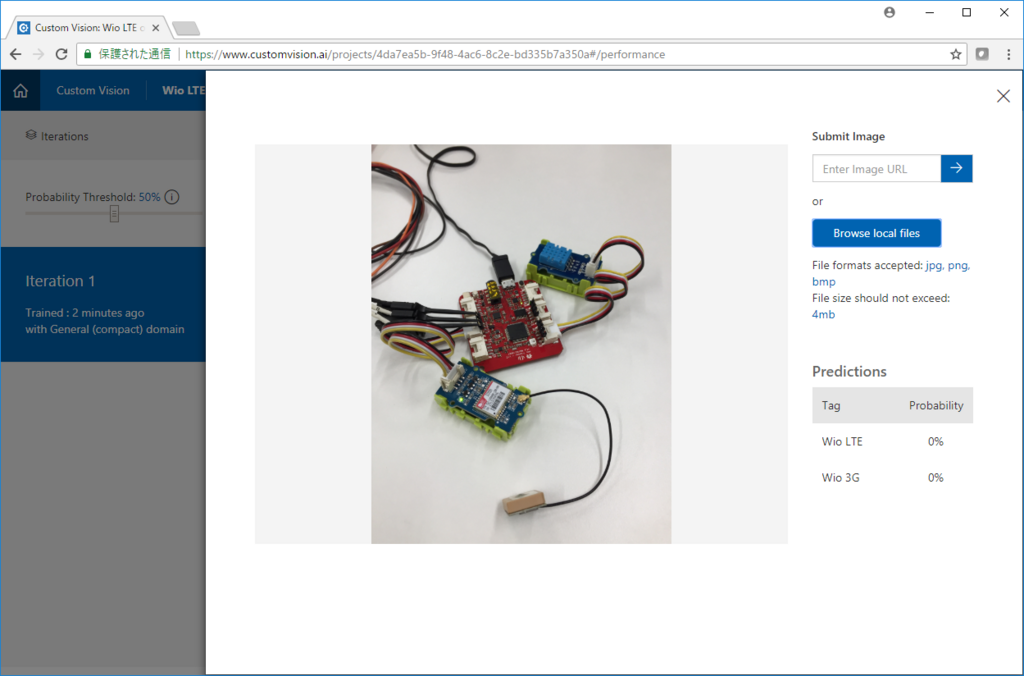This screenshot has height=676, width=1024.
Task: Open the Chrome three-dot menu
Action: tap(1008, 54)
